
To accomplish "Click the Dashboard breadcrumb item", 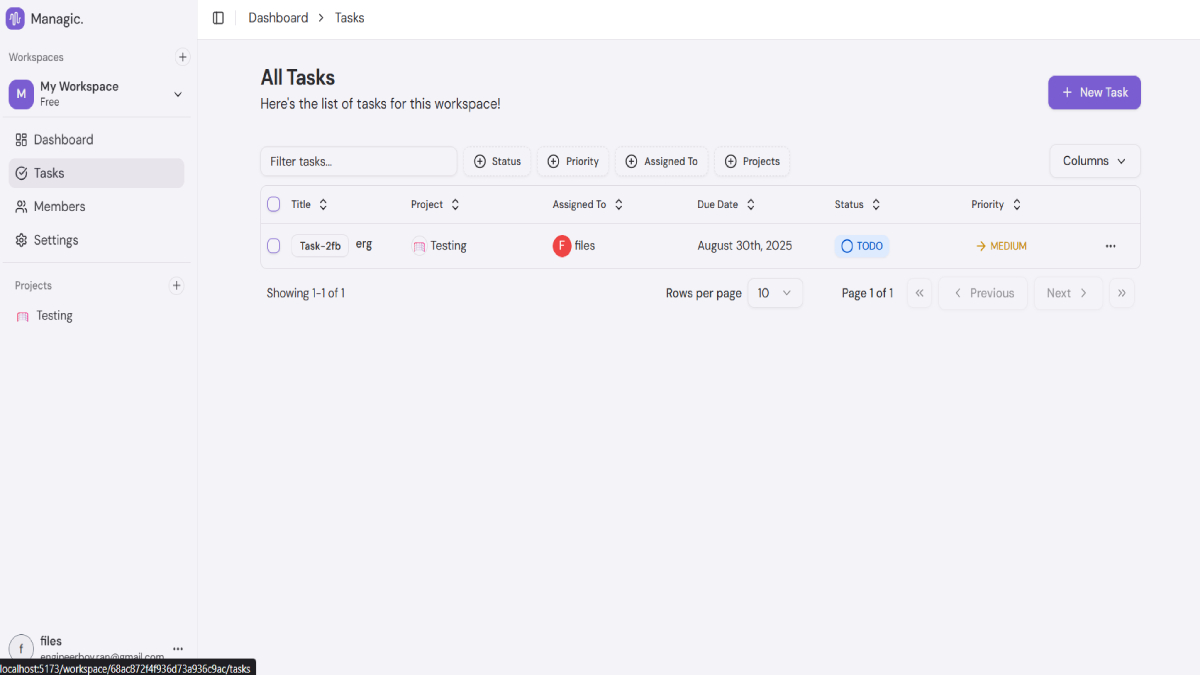I will click(x=278, y=17).
